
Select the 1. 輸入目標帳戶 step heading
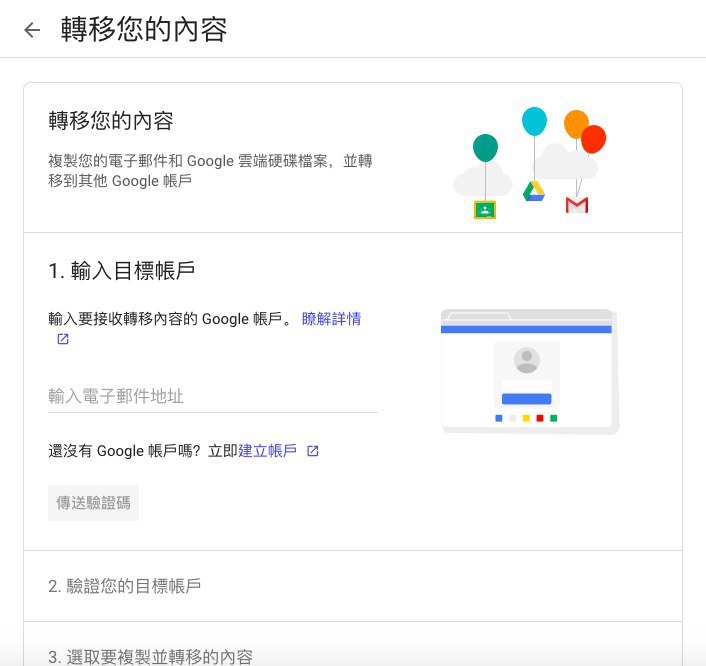point(122,271)
